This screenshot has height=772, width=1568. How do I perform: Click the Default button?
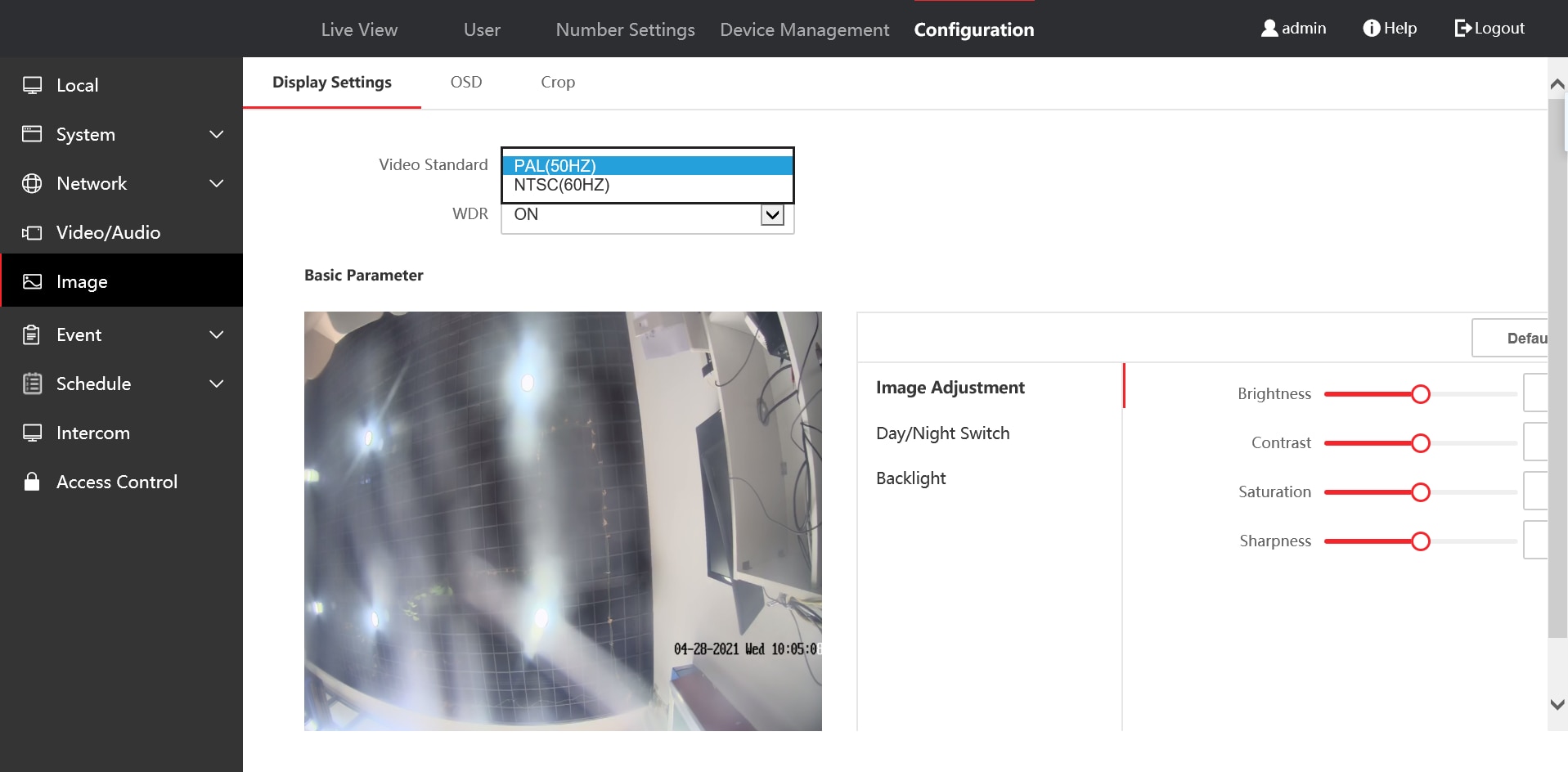pyautogui.click(x=1510, y=338)
